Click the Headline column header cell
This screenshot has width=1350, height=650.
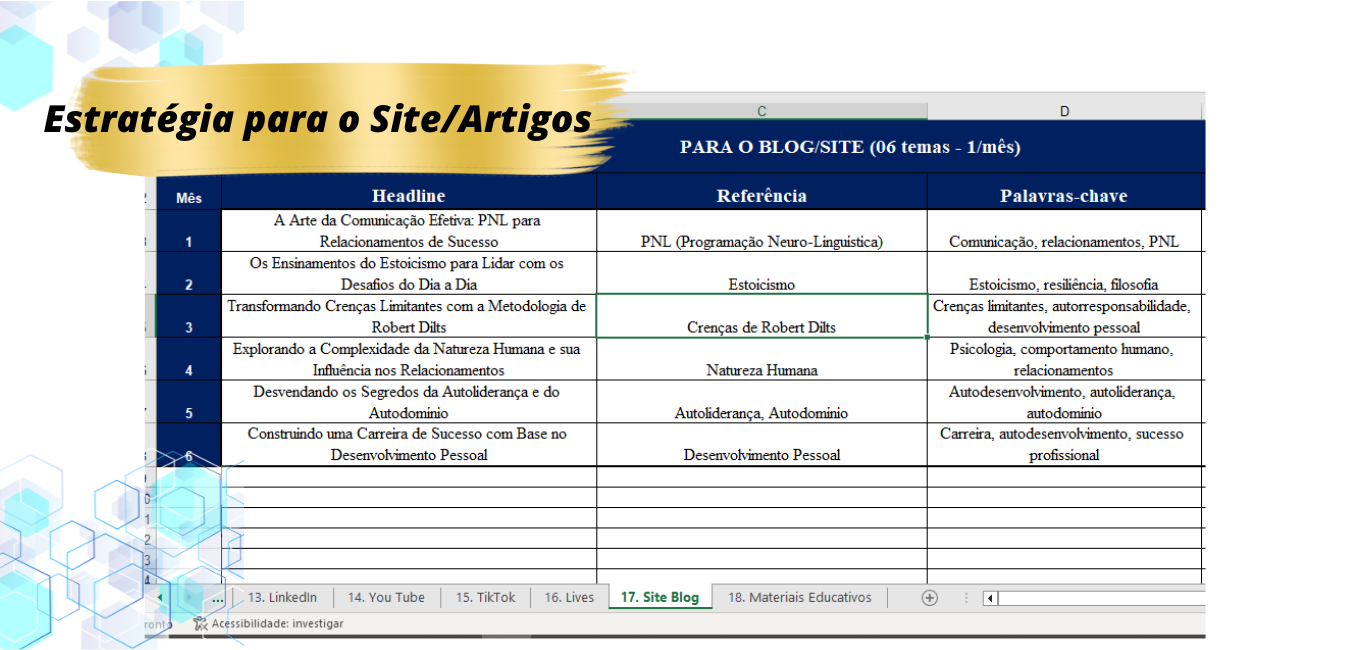(x=408, y=196)
